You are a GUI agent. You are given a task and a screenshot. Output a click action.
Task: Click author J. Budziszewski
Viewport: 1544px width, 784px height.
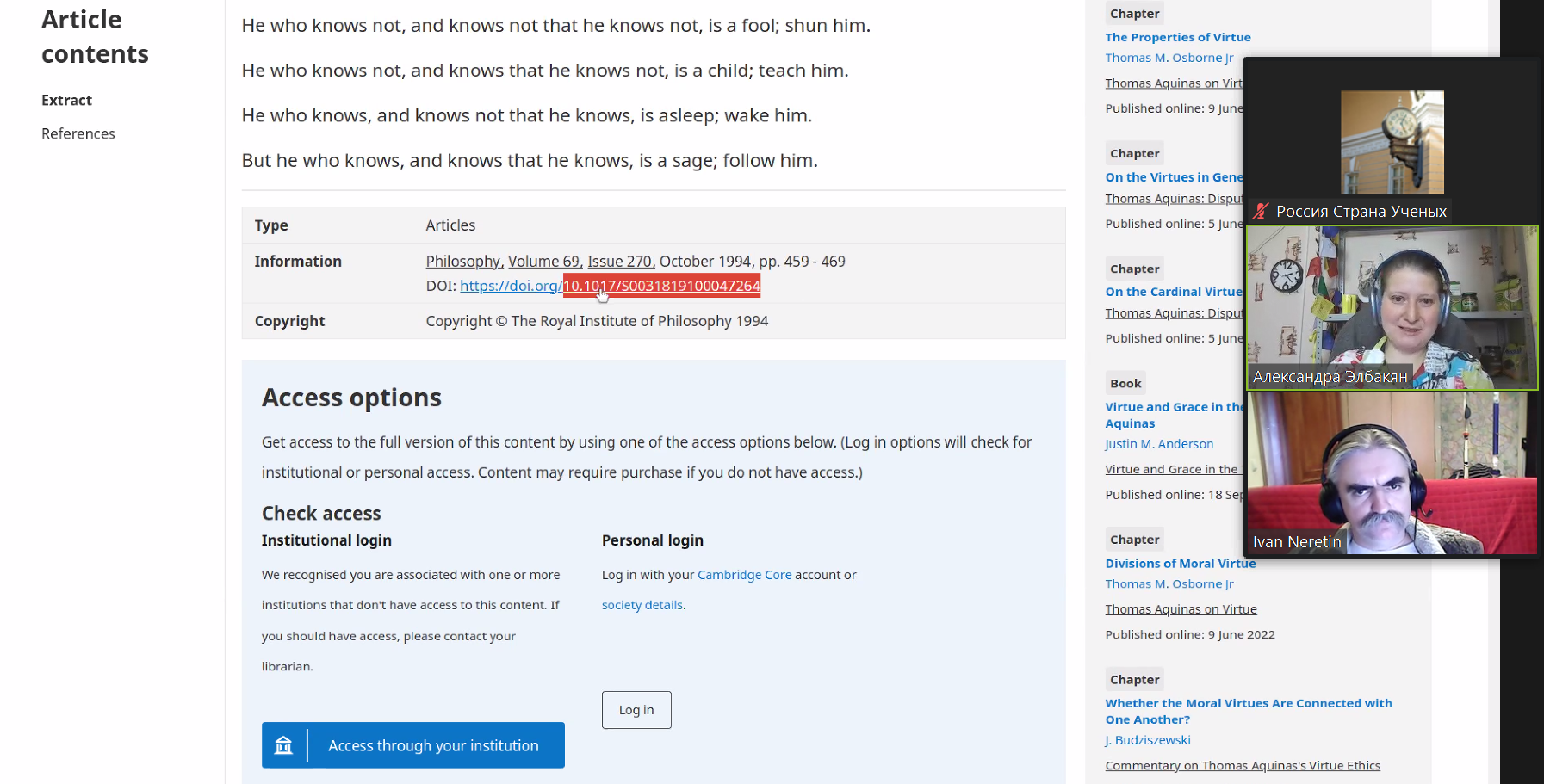[x=1148, y=740]
